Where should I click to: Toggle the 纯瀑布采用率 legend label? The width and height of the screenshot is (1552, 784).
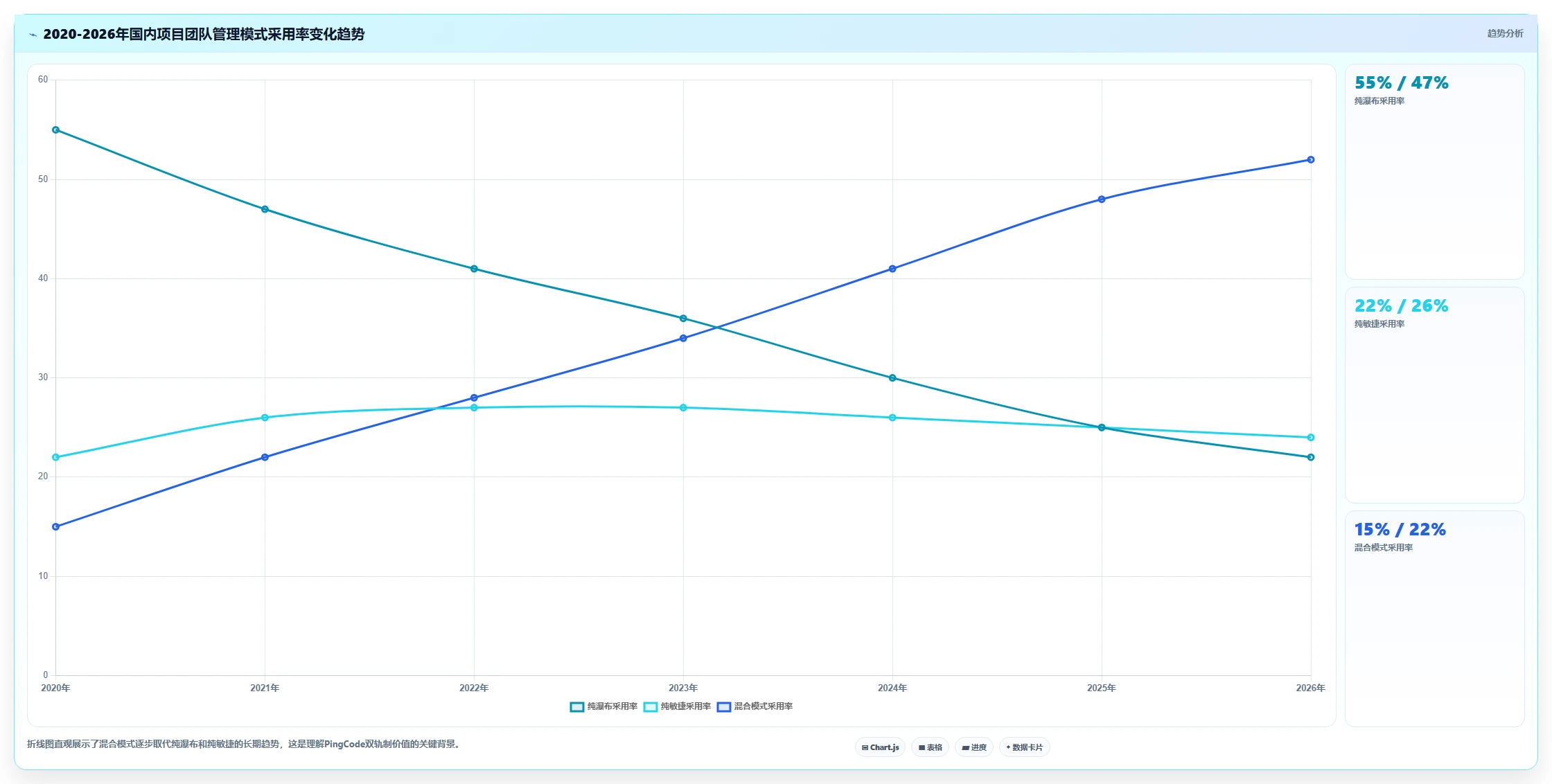pos(612,706)
